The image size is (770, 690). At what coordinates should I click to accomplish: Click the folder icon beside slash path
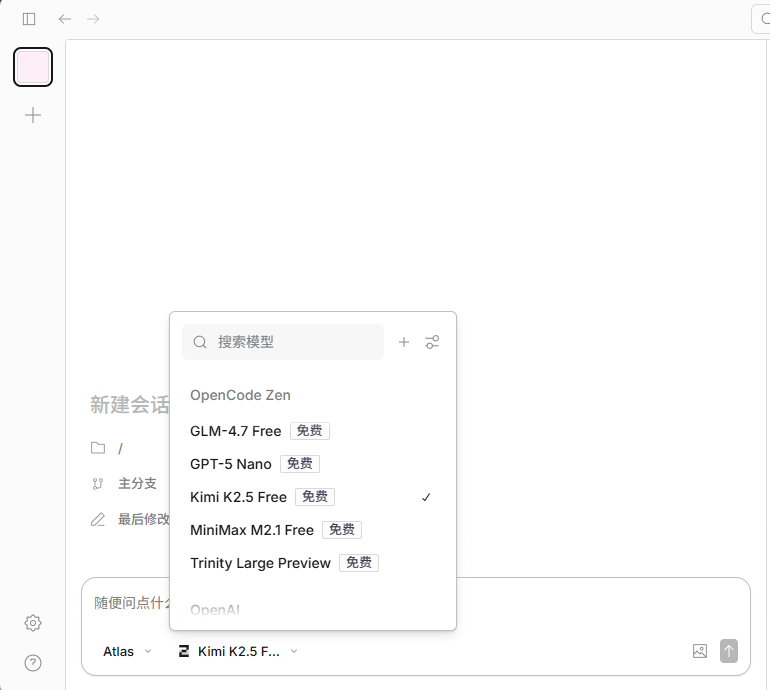98,448
